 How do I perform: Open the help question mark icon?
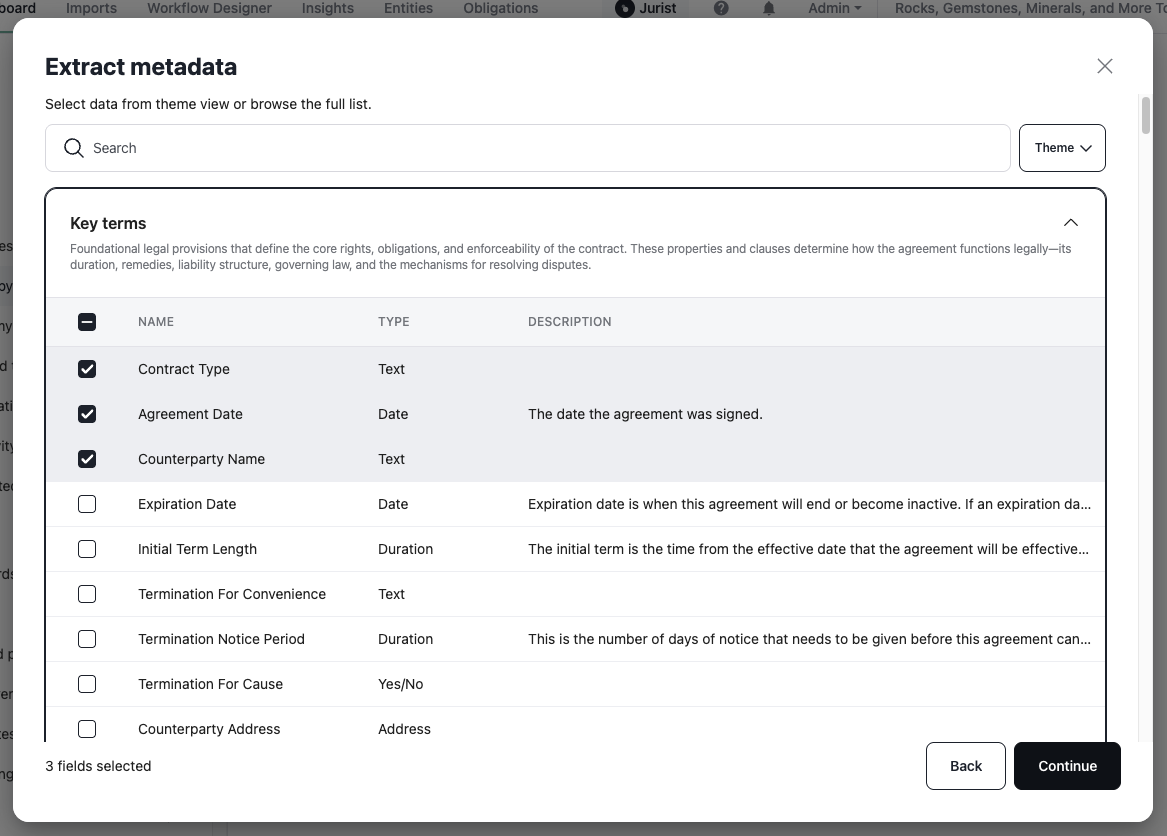pos(721,8)
